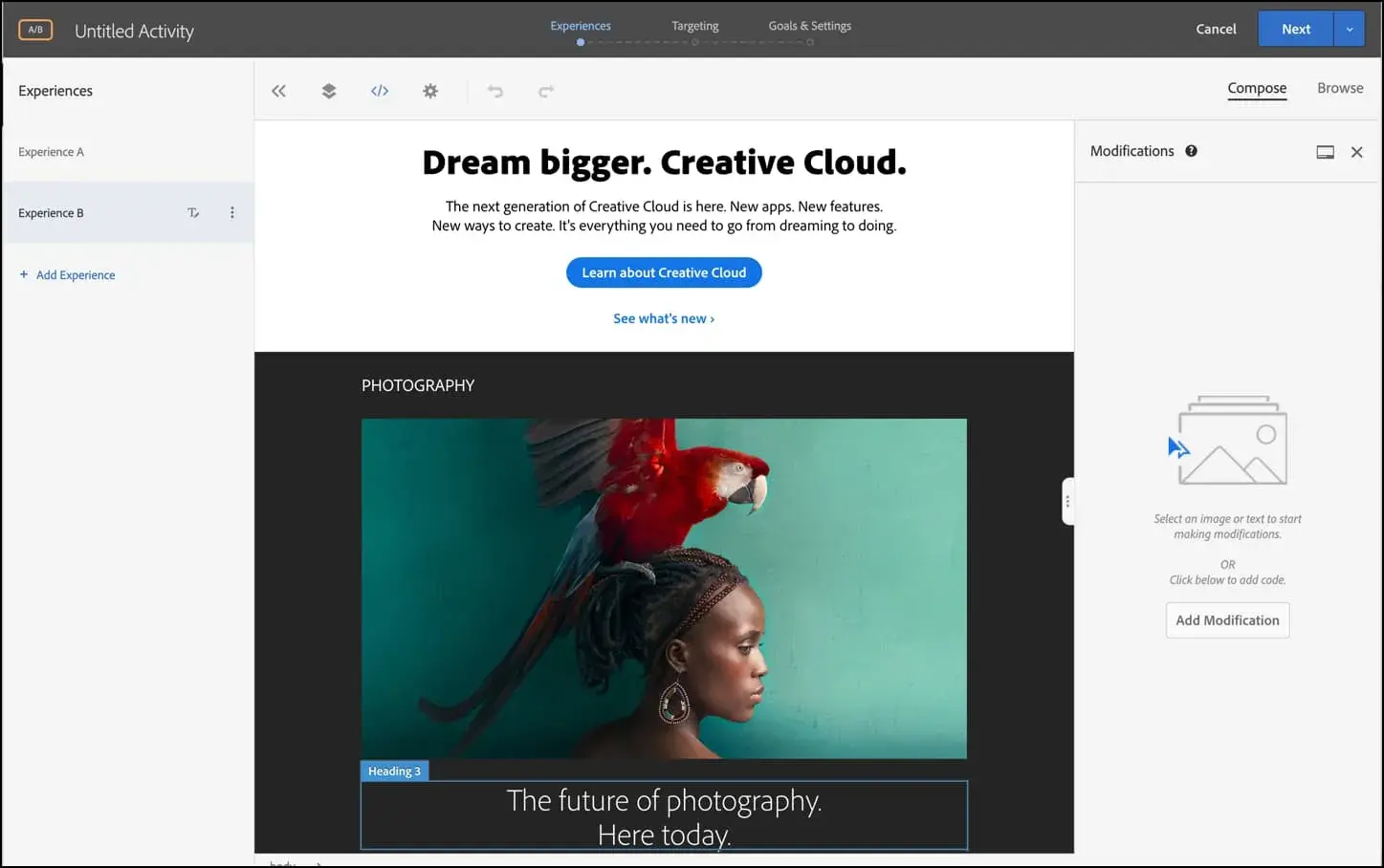
Task: Open the Layers icon in toolbar
Action: tap(329, 91)
